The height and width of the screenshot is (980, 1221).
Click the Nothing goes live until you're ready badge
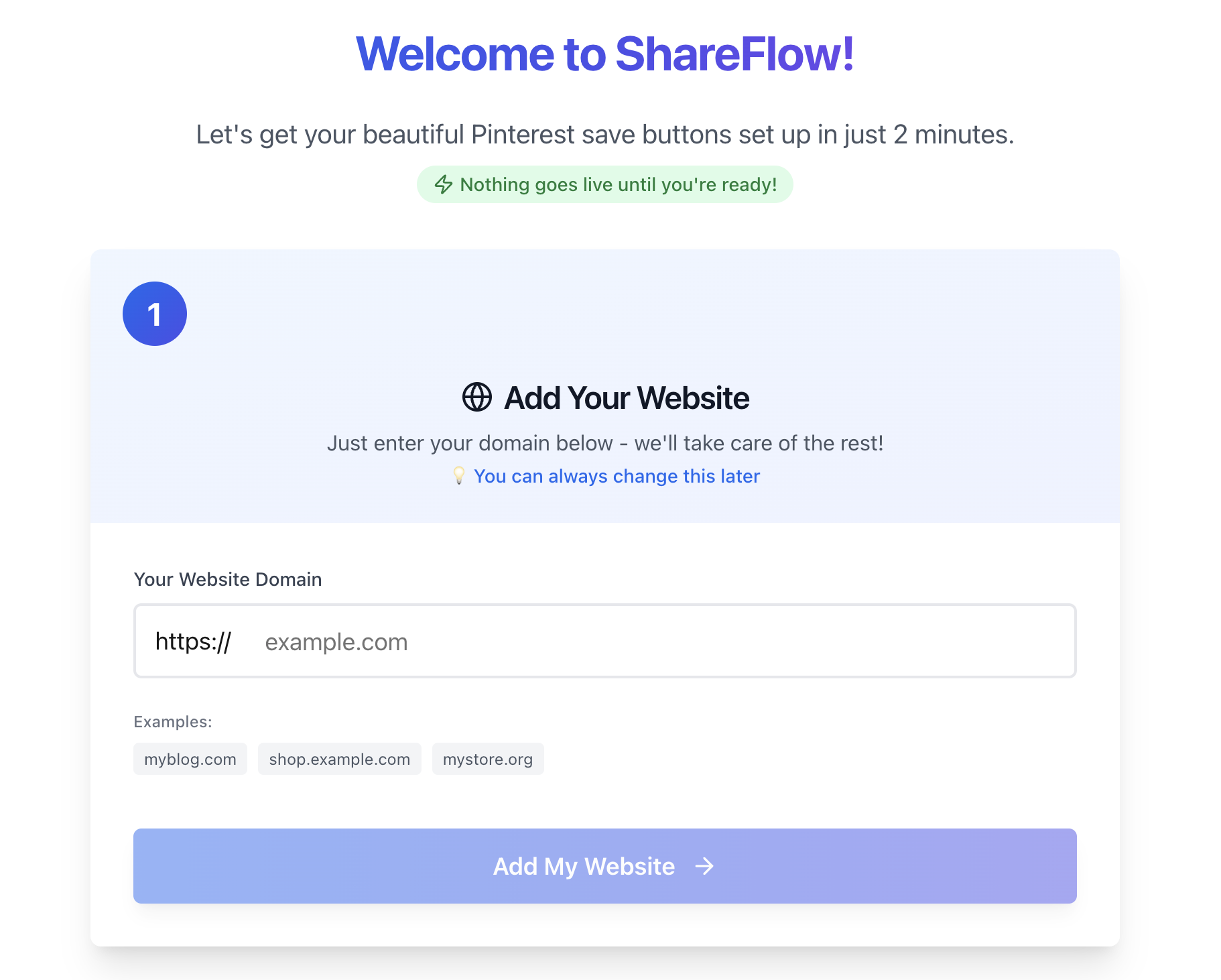pyautogui.click(x=605, y=184)
